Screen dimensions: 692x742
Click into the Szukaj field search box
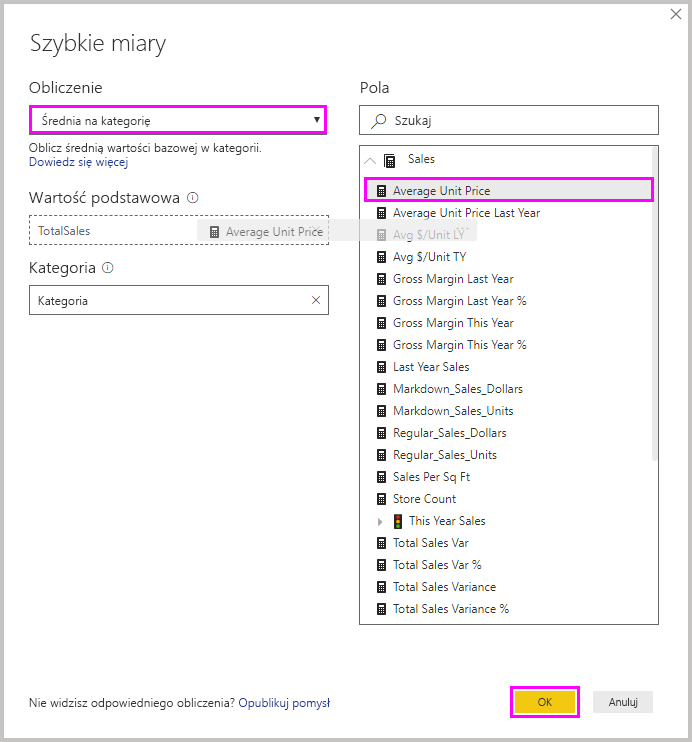click(509, 120)
